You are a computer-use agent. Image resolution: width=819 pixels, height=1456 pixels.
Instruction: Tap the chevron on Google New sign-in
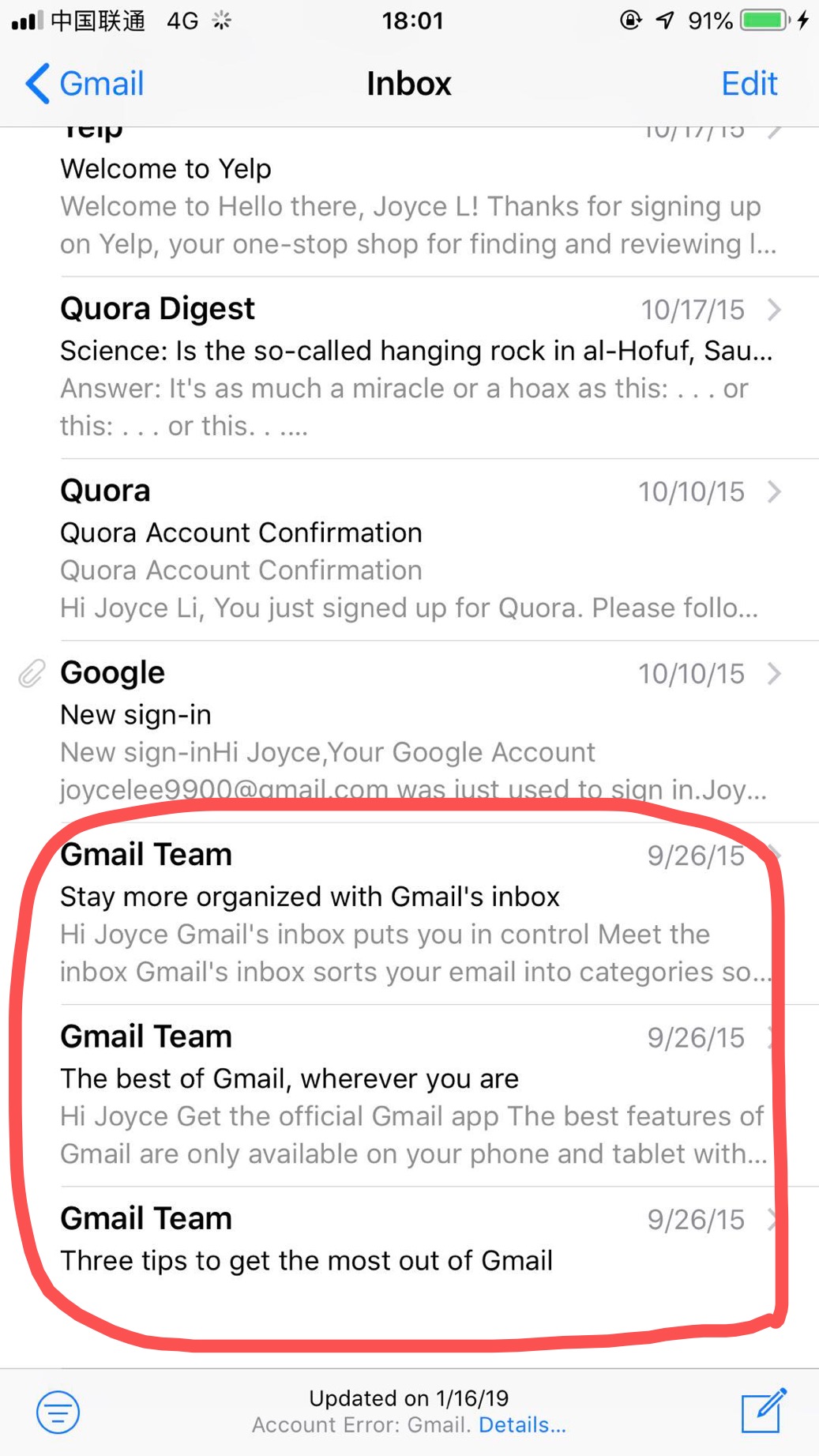tap(774, 674)
